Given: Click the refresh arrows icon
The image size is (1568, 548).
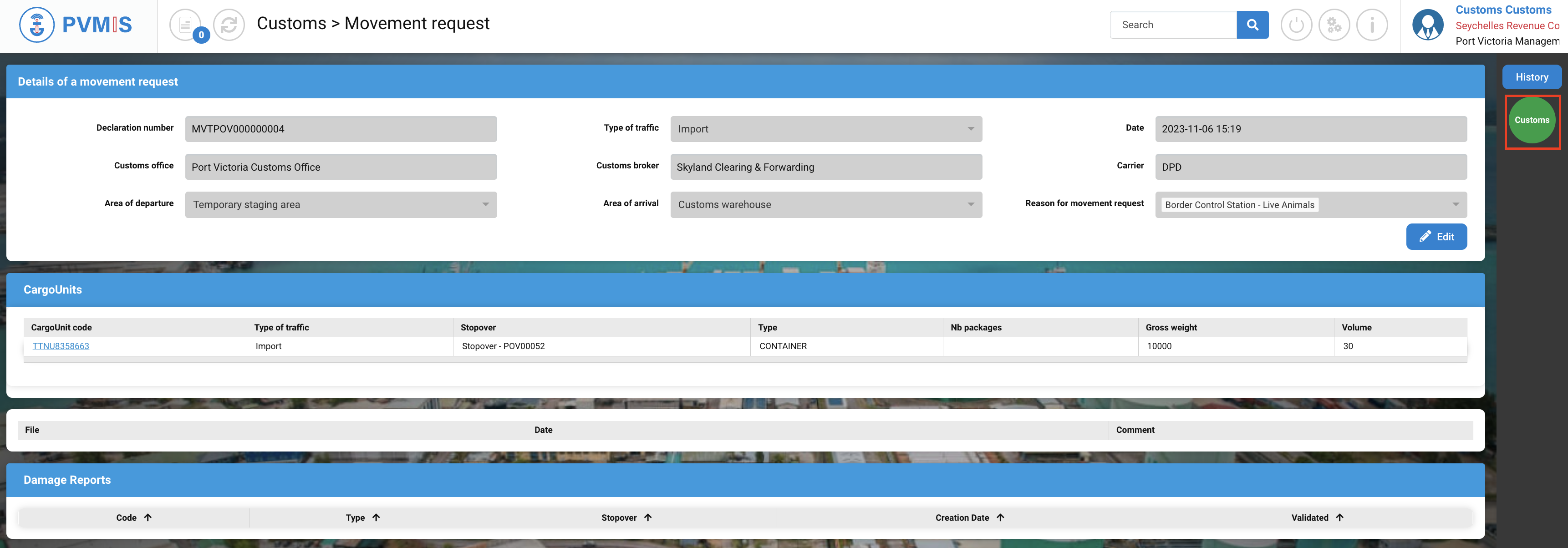Looking at the screenshot, I should click(x=229, y=25).
